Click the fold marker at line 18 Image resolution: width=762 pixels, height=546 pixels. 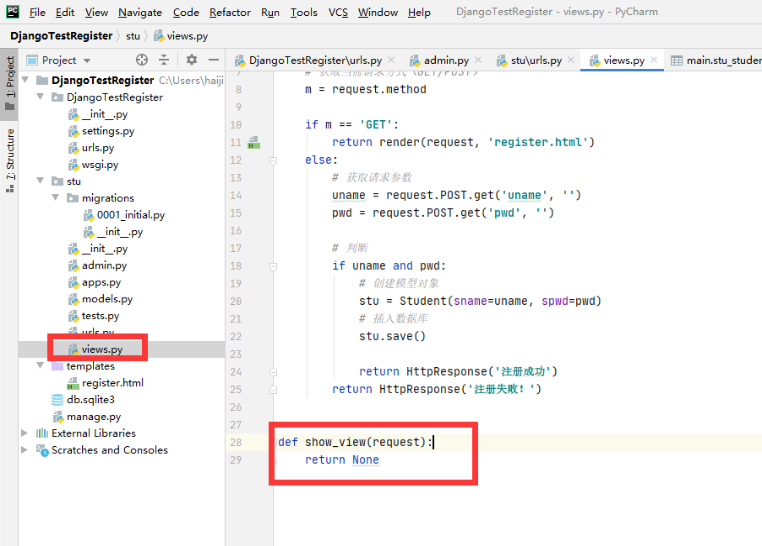(x=273, y=266)
